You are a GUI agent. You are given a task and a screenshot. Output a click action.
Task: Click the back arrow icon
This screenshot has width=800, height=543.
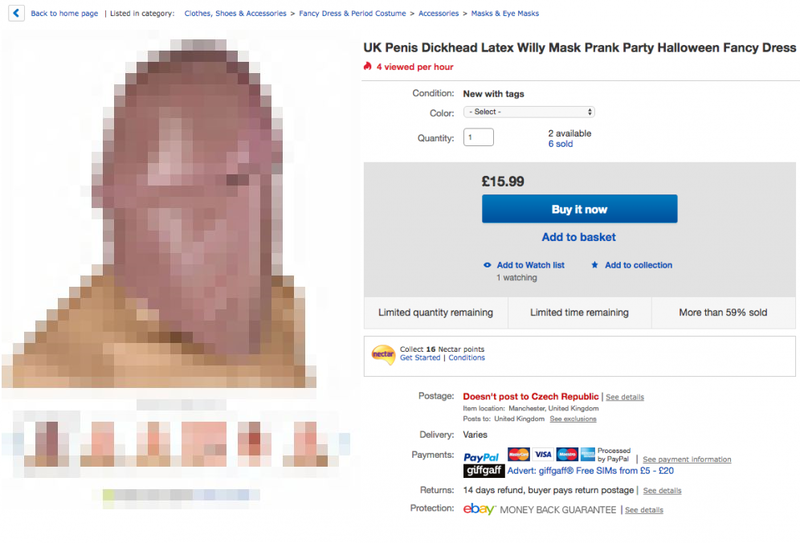15,14
